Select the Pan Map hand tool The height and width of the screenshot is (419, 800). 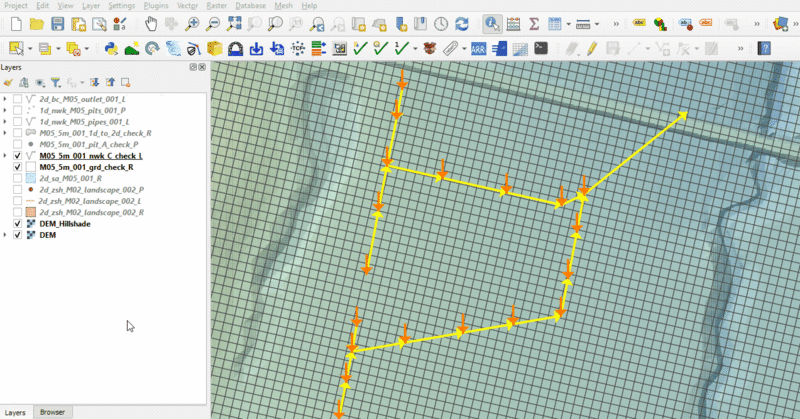point(152,23)
